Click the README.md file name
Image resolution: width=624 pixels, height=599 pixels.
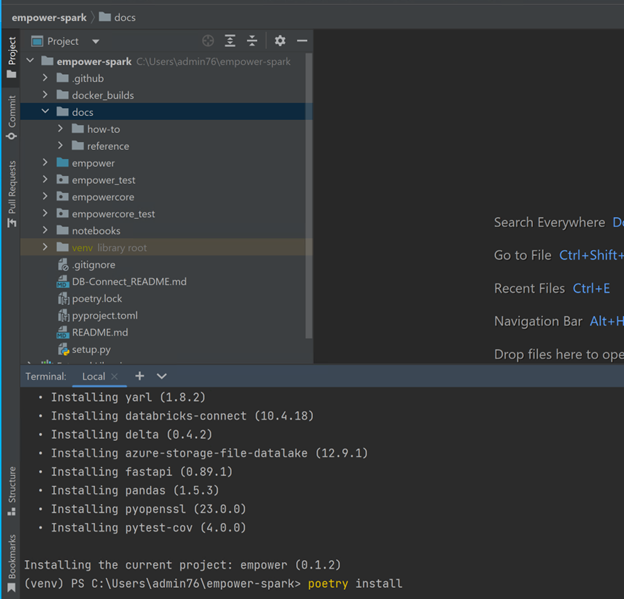(x=100, y=332)
